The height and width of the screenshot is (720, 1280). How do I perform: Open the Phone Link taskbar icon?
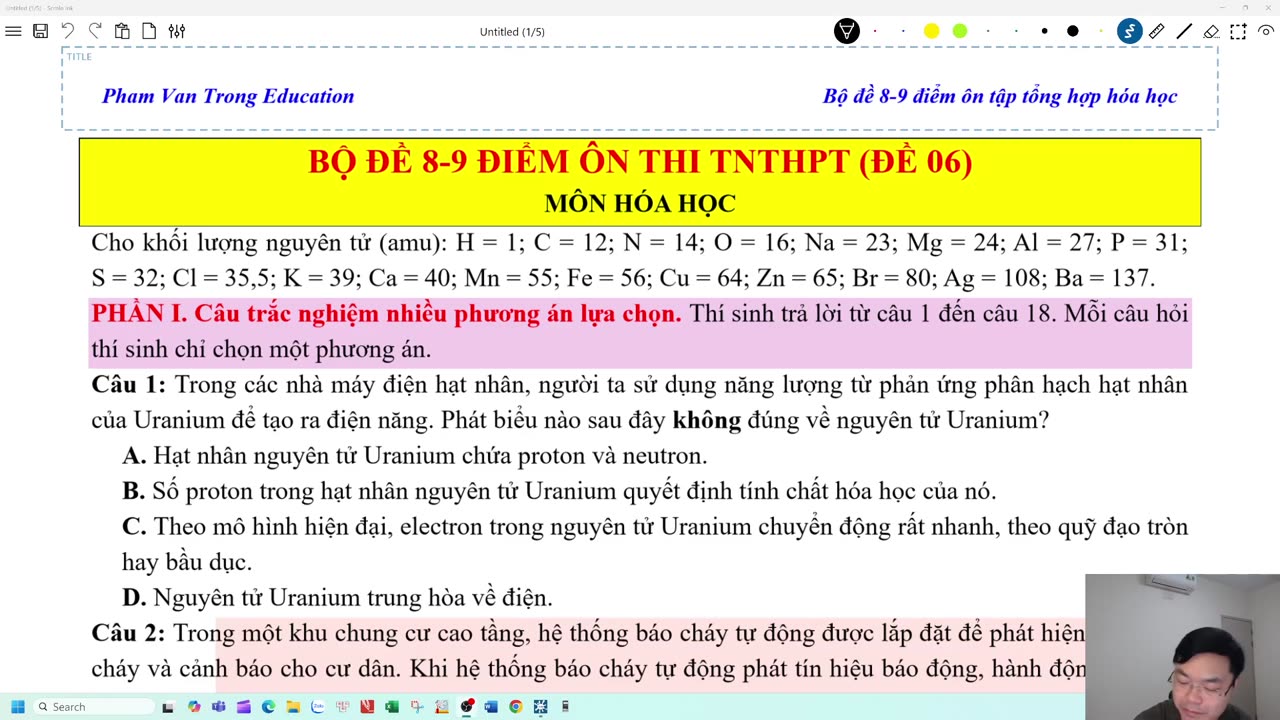(565, 707)
